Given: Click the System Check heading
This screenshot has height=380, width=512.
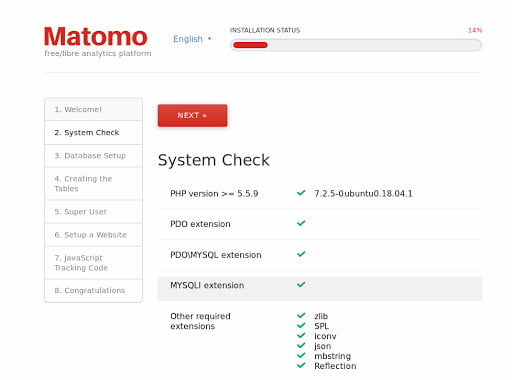Looking at the screenshot, I should click(214, 160).
